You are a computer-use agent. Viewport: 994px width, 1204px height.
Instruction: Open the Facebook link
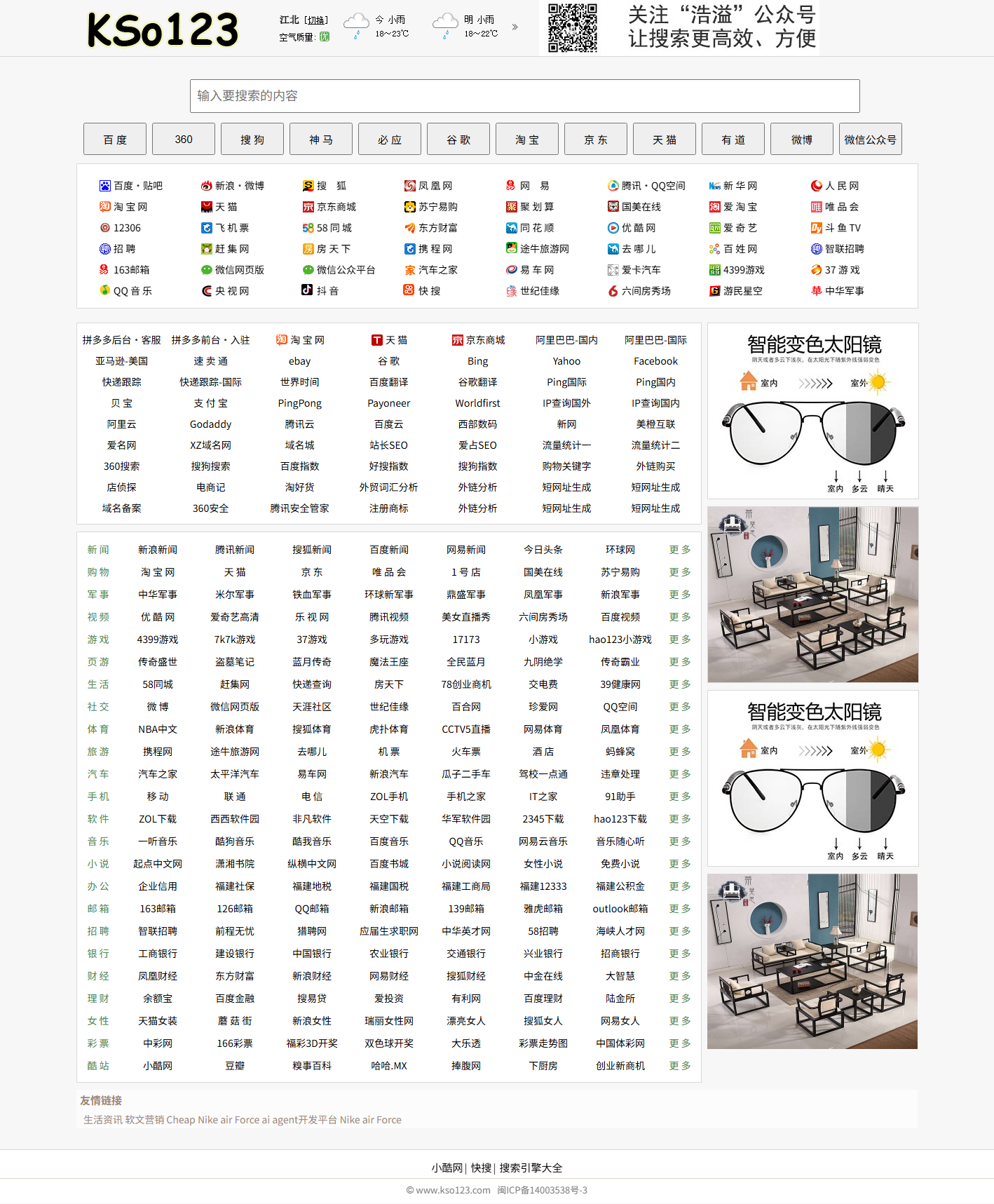pyautogui.click(x=655, y=361)
